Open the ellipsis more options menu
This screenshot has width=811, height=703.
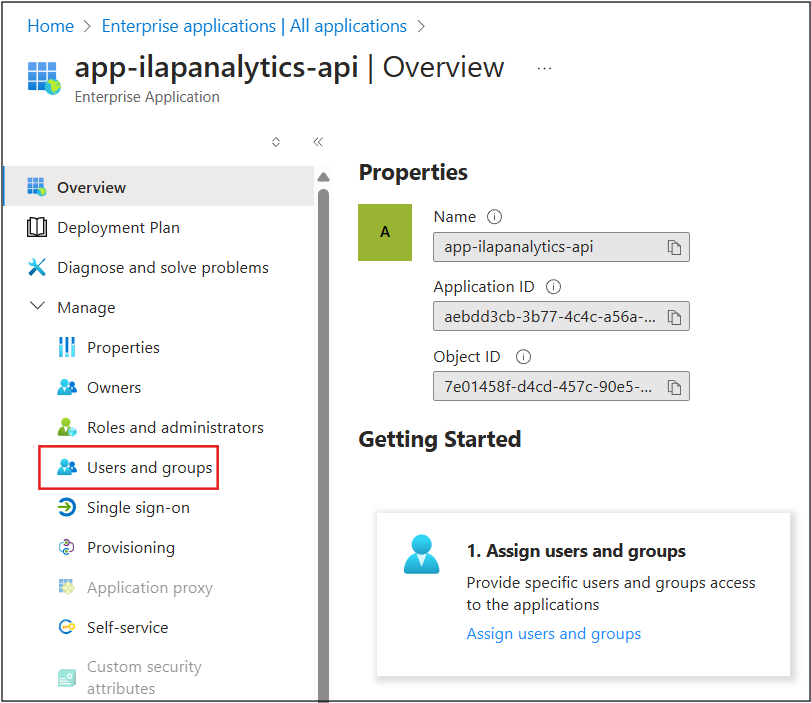click(544, 68)
